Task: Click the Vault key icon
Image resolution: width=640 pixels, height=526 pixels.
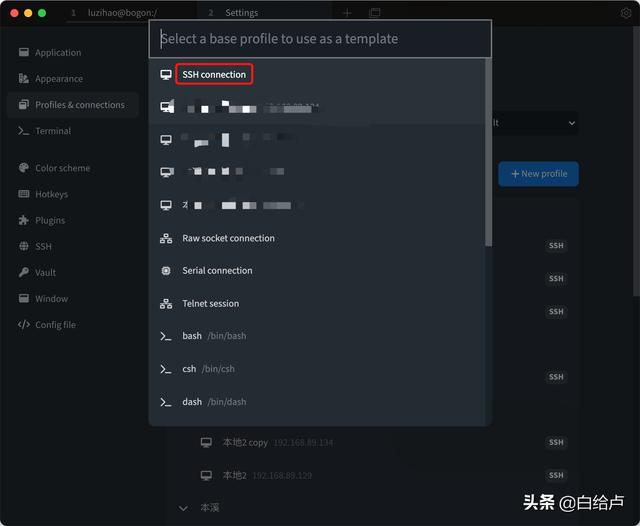Action: [24, 272]
